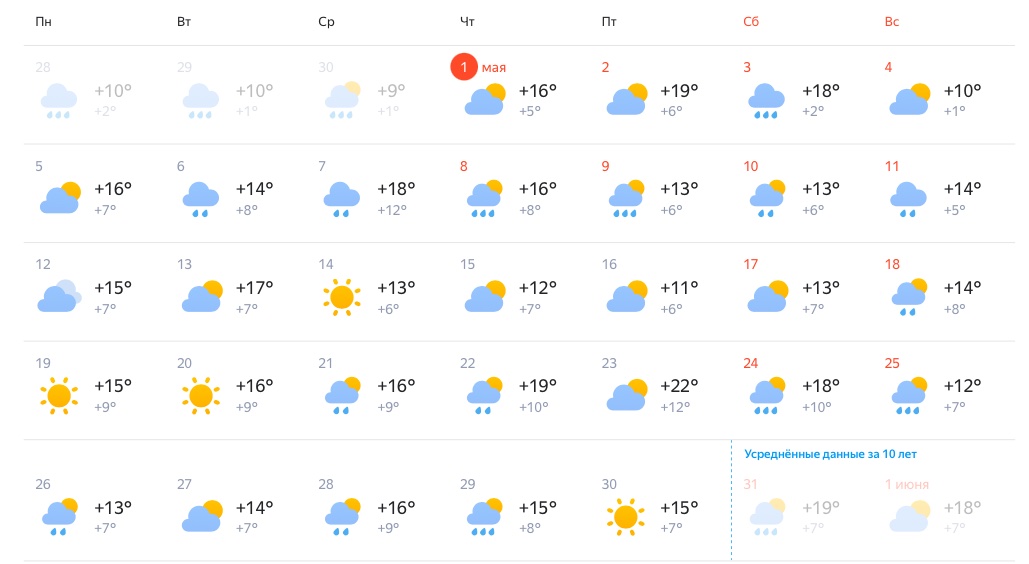This screenshot has width=1029, height=564.
Task: Click the rain icon on May 25
Action: click(910, 395)
